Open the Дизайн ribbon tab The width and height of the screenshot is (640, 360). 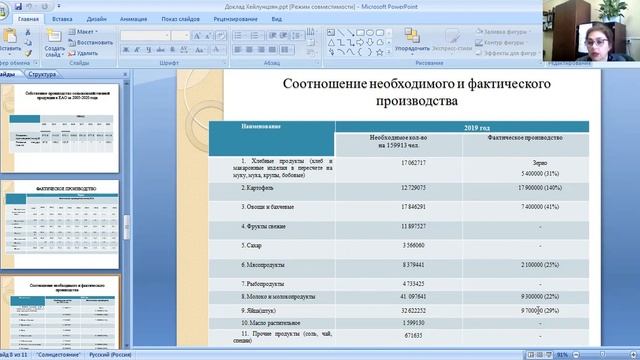click(x=96, y=19)
